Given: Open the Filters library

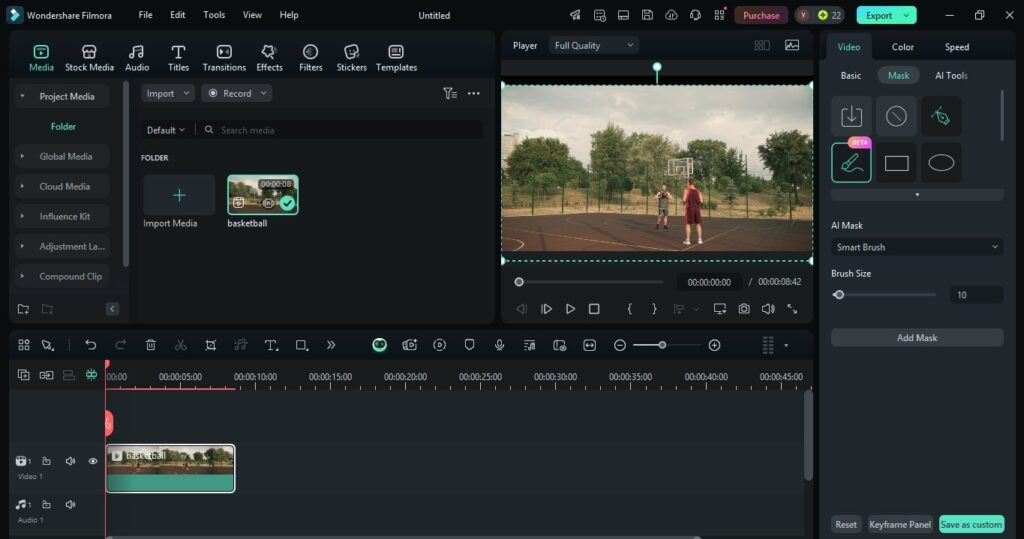Looking at the screenshot, I should 311,57.
